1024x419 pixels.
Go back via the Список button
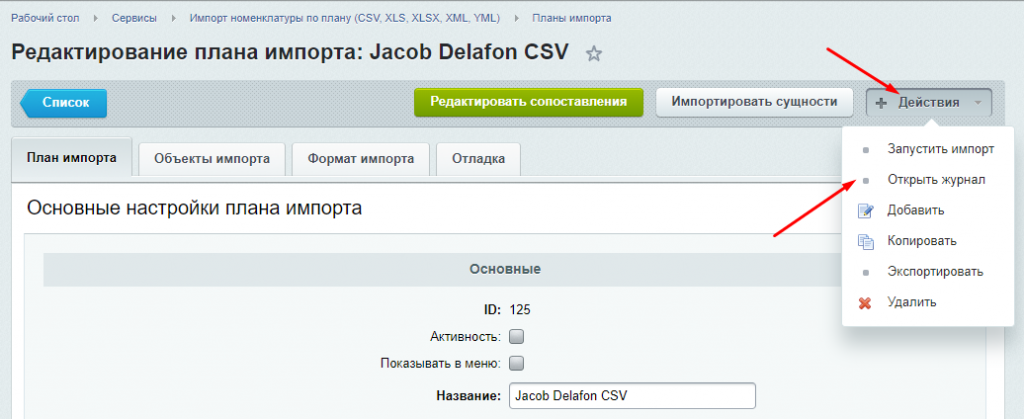coord(64,102)
